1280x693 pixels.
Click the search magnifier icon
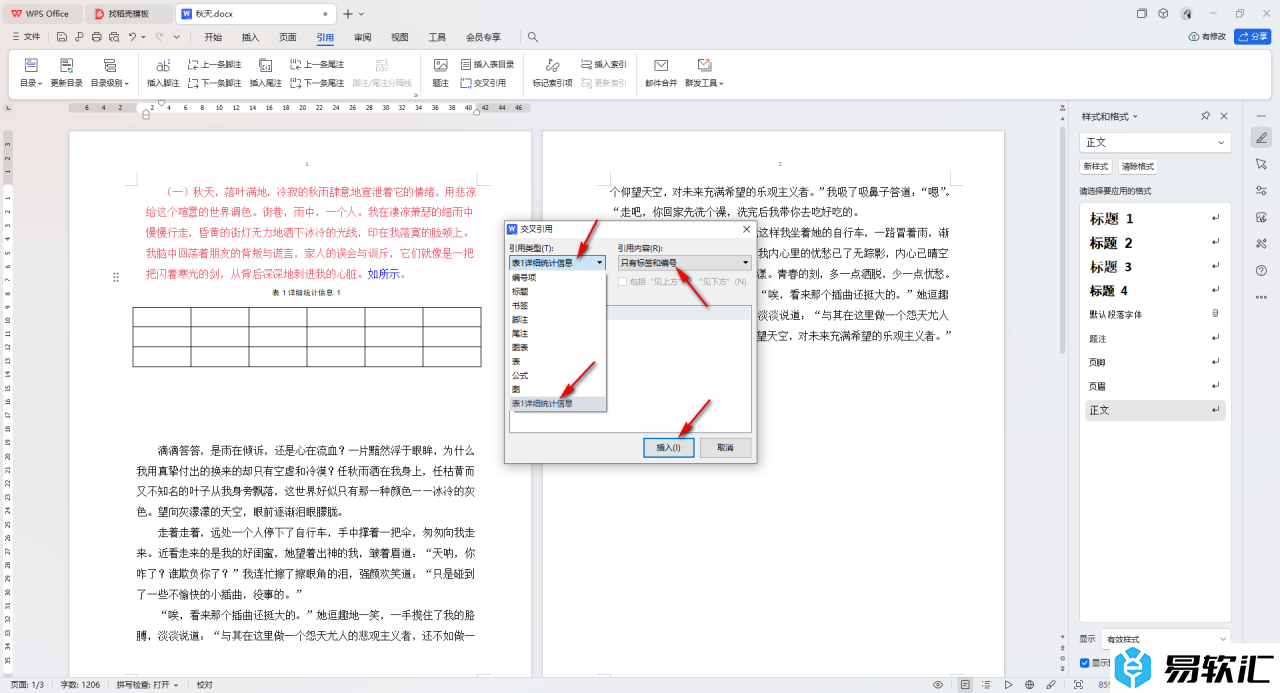533,37
